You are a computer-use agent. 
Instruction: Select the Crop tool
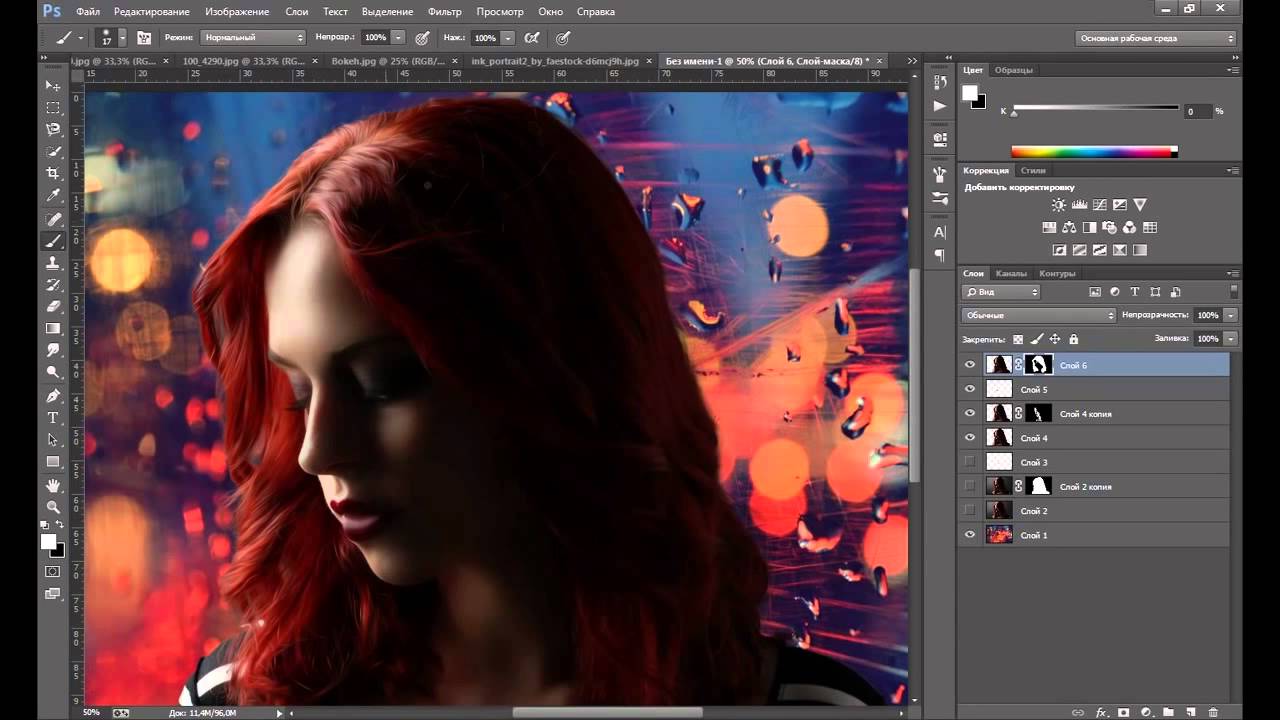53,174
